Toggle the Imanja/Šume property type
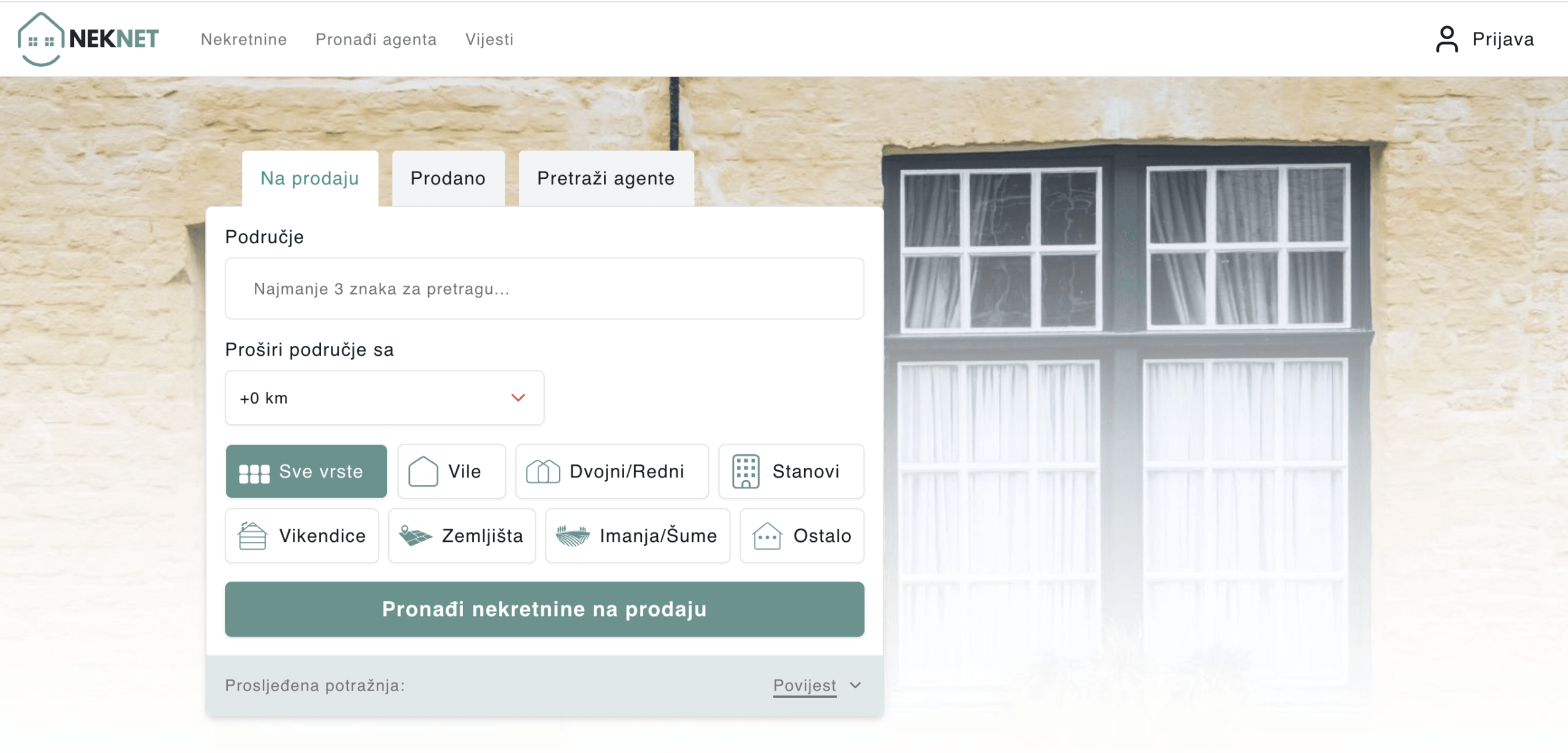The image size is (1568, 753). (637, 536)
